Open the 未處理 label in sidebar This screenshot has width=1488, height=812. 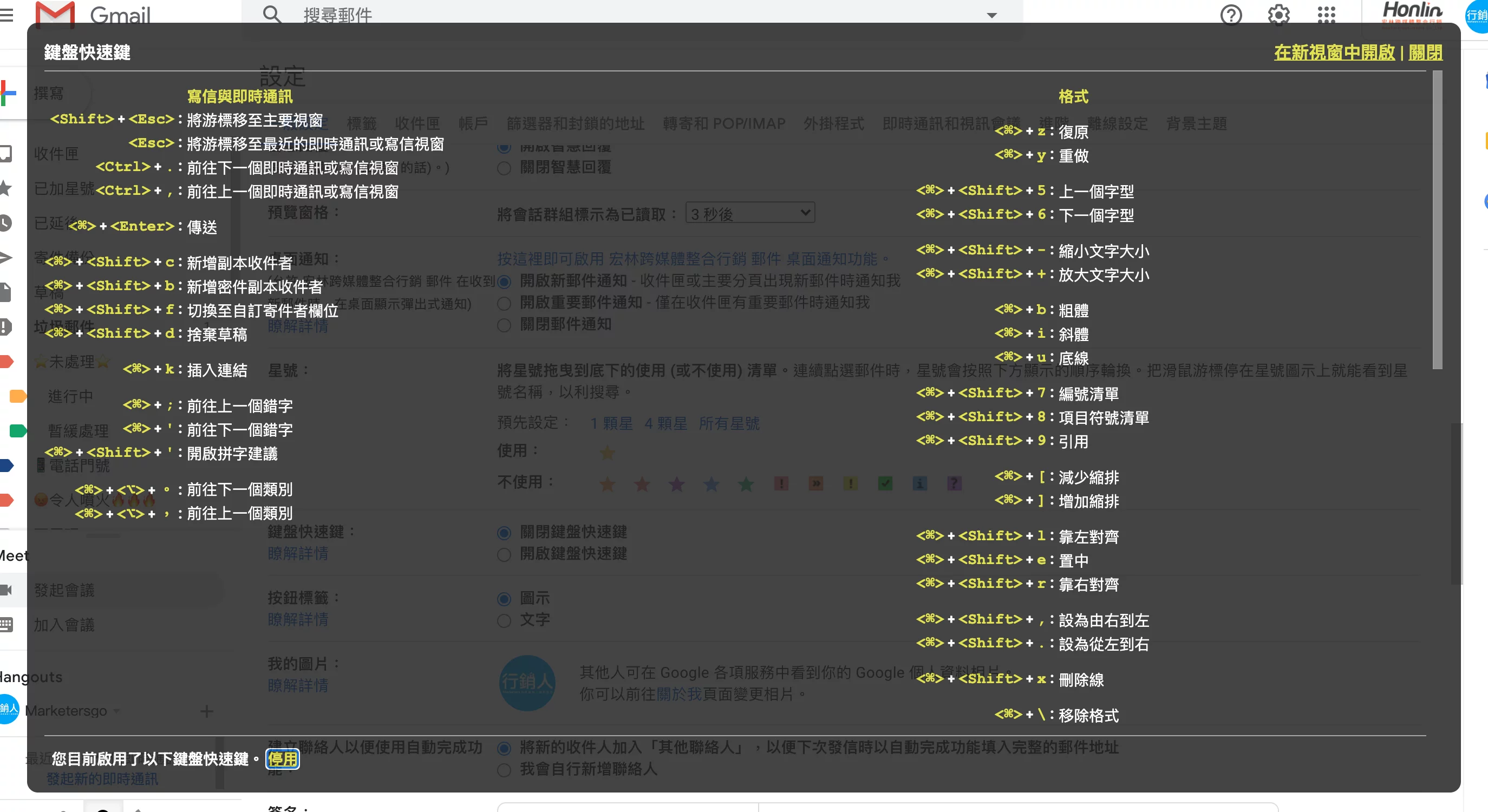(x=71, y=362)
